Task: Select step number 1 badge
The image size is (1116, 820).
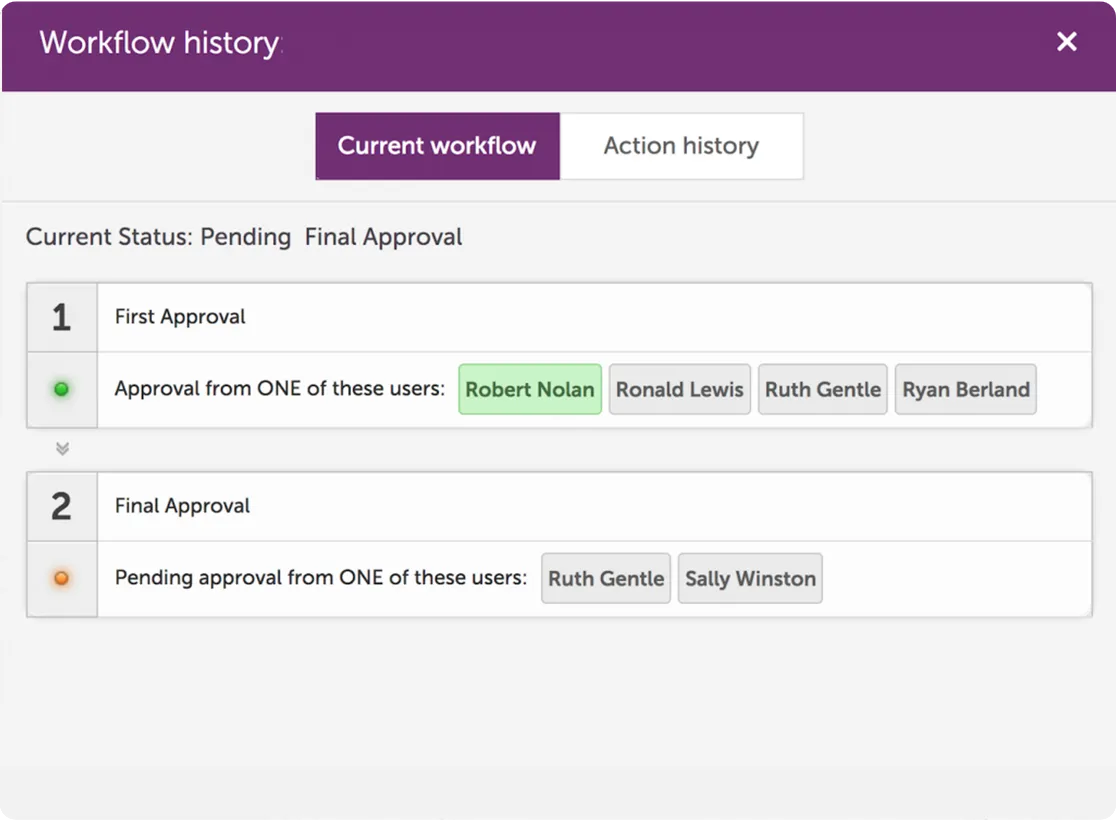Action: coord(61,318)
